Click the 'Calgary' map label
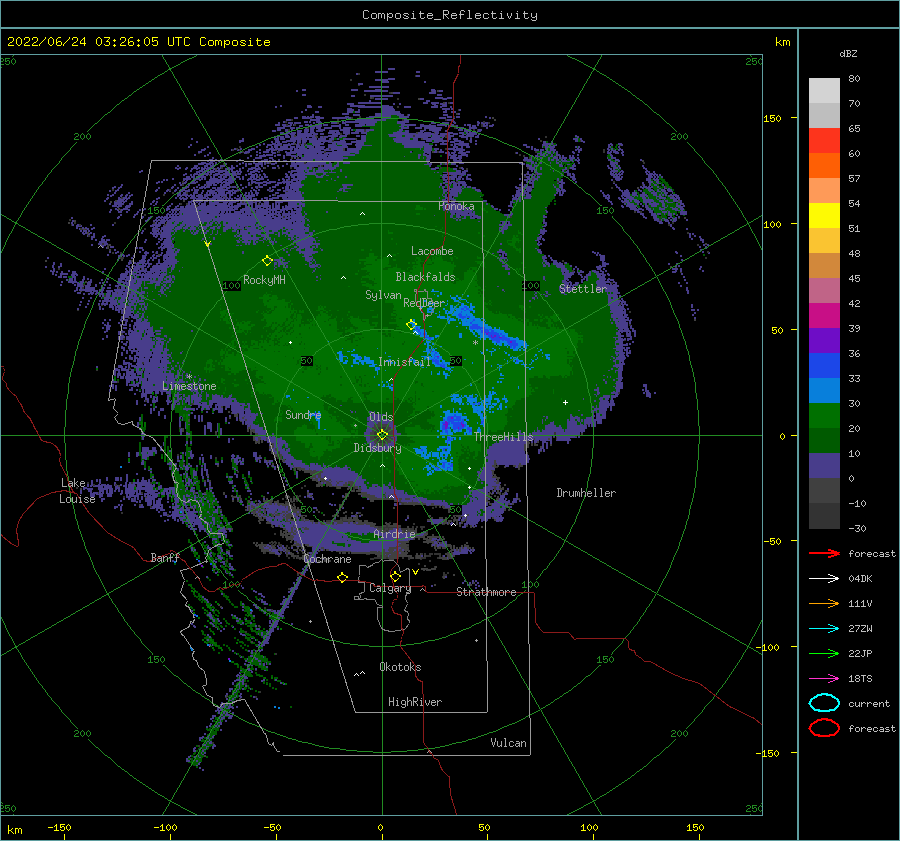The width and height of the screenshot is (900, 841). [390, 588]
